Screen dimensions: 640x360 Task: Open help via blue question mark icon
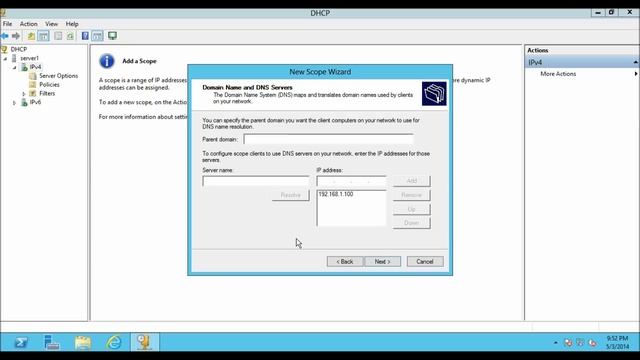point(85,36)
